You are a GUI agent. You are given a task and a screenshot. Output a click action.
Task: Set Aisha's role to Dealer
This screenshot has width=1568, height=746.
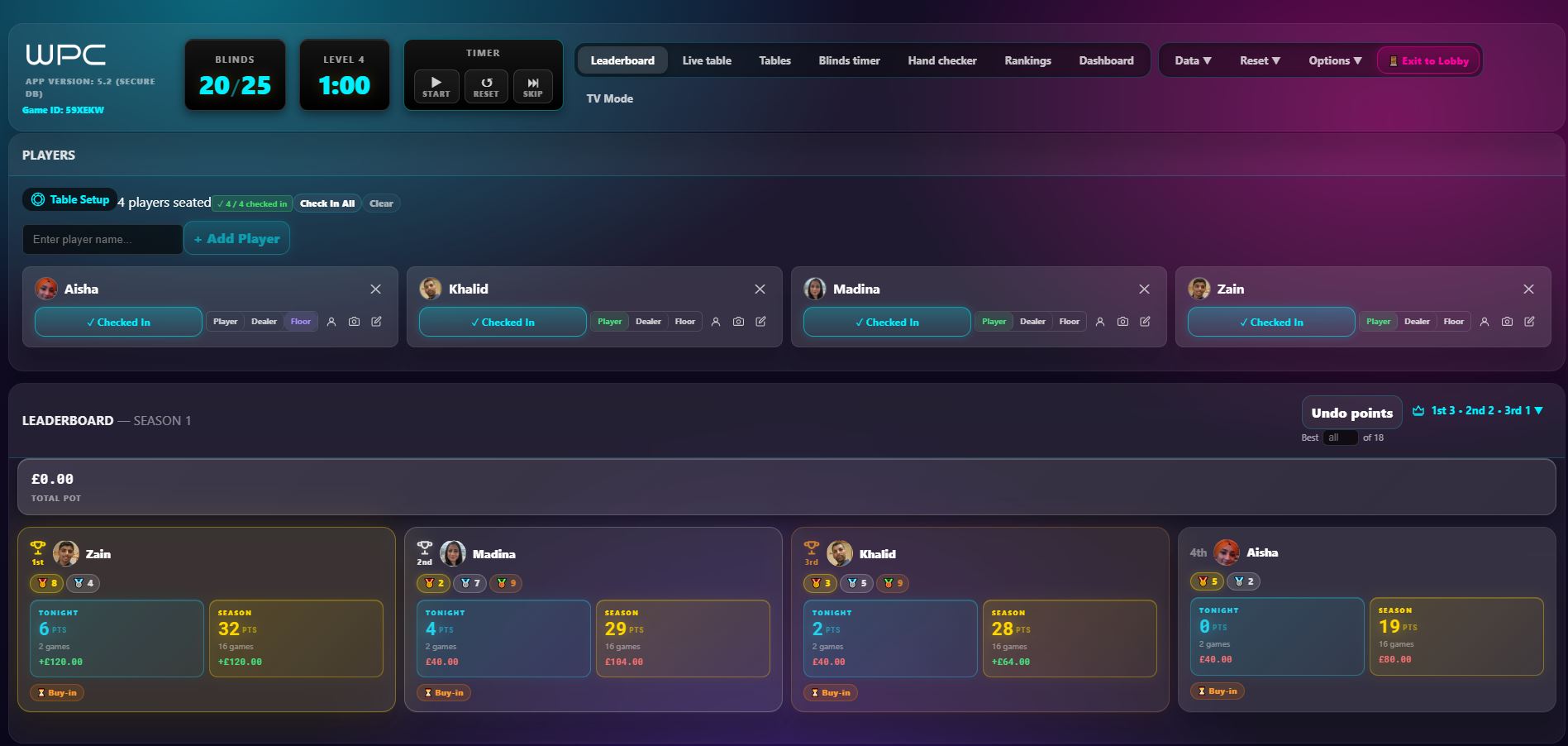point(264,322)
